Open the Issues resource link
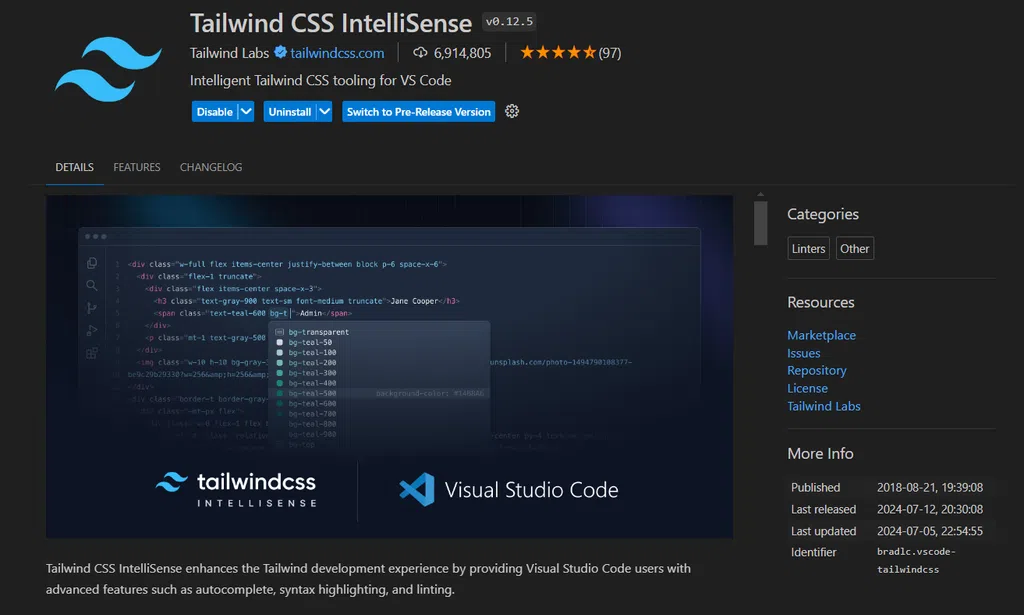This screenshot has height=615, width=1024. (x=804, y=353)
